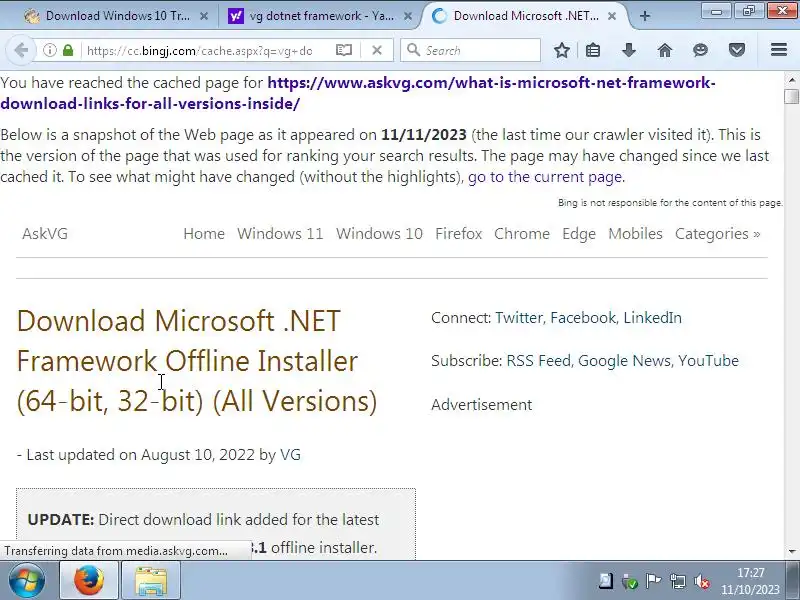Open Chrome navigation item
The image size is (800, 600).
pyautogui.click(x=522, y=234)
